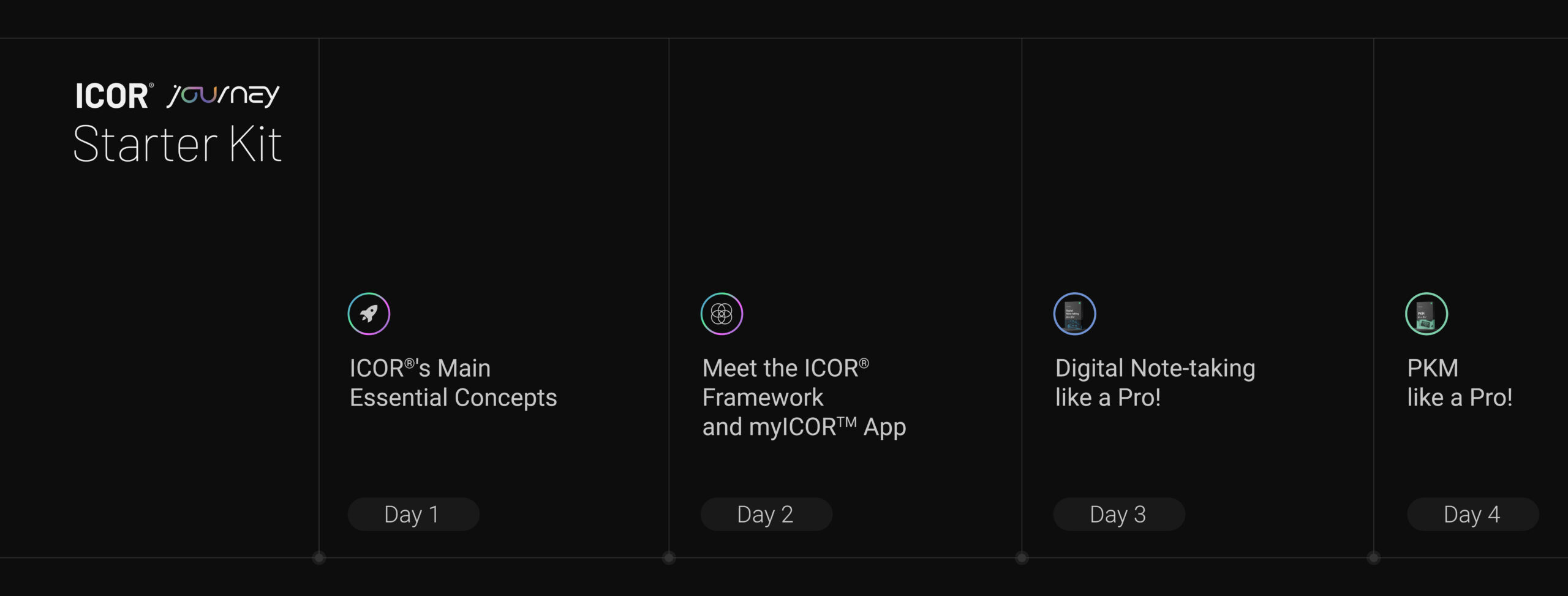Click the timeline dot below Day 4
This screenshot has width=1568, height=596.
point(1374,557)
